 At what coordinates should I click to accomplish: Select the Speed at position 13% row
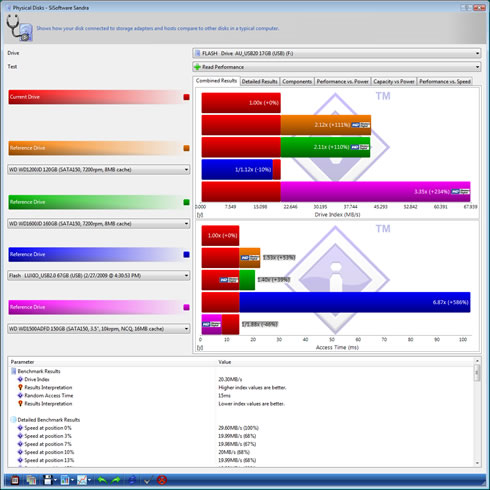click(x=242, y=460)
